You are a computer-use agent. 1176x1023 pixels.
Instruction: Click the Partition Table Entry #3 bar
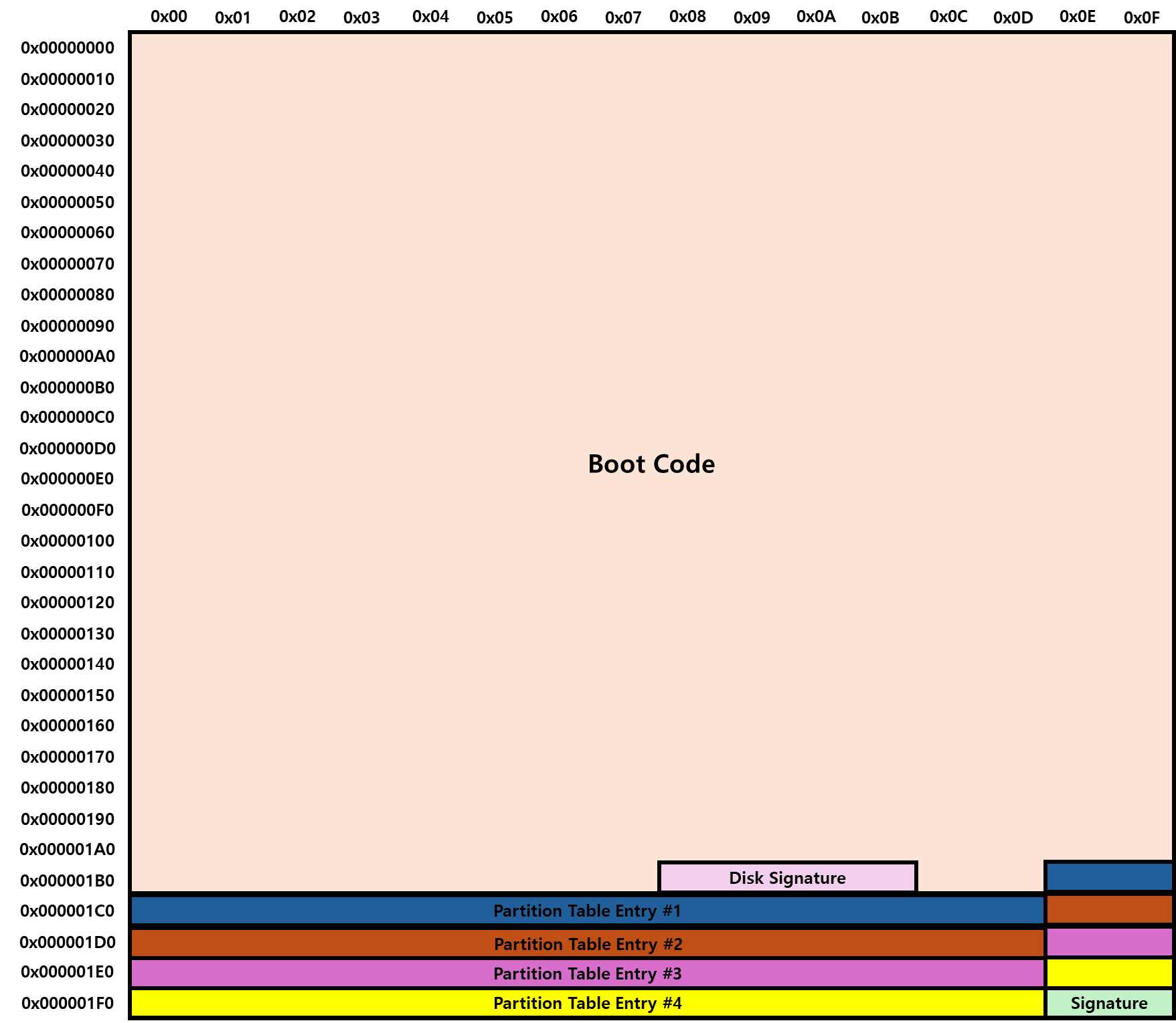pyautogui.click(x=587, y=973)
